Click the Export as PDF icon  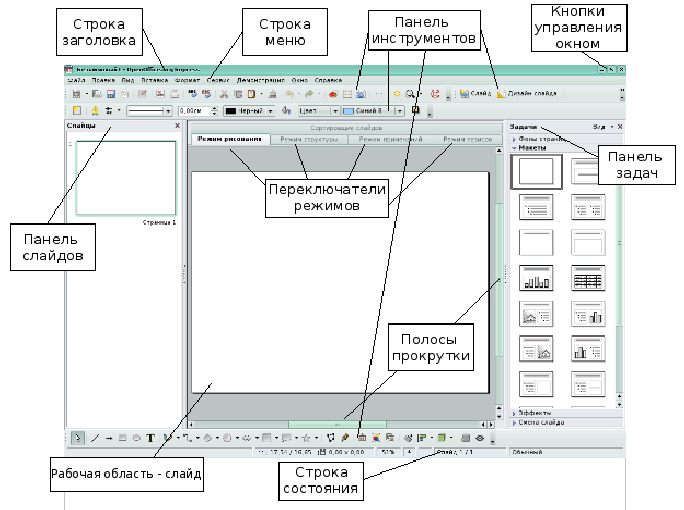pos(160,94)
